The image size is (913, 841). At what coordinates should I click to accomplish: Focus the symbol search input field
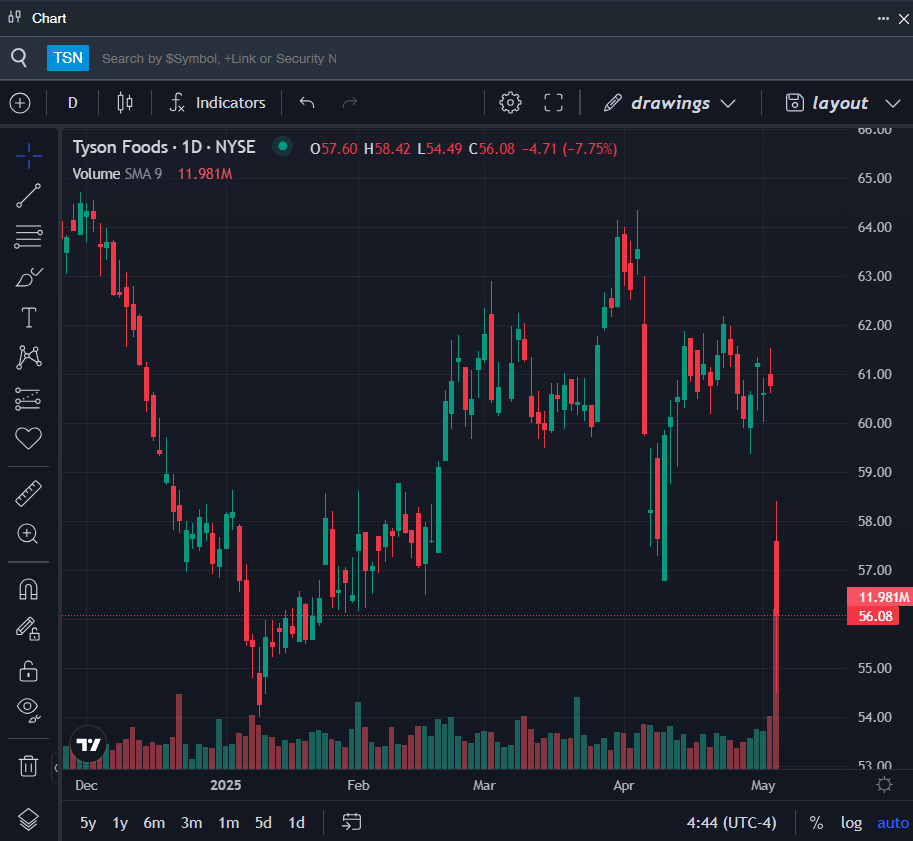219,58
